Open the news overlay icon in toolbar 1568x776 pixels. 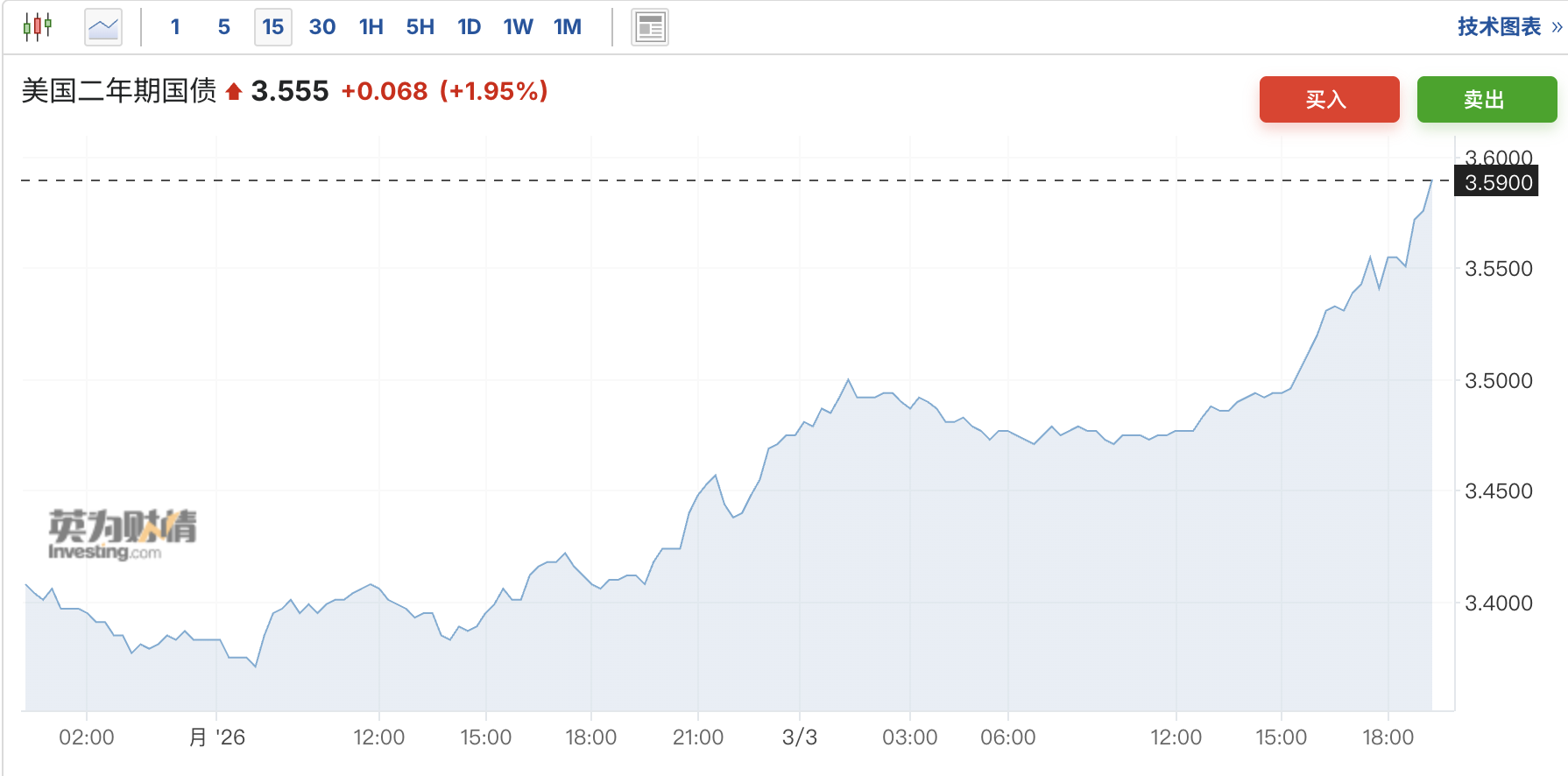(650, 27)
